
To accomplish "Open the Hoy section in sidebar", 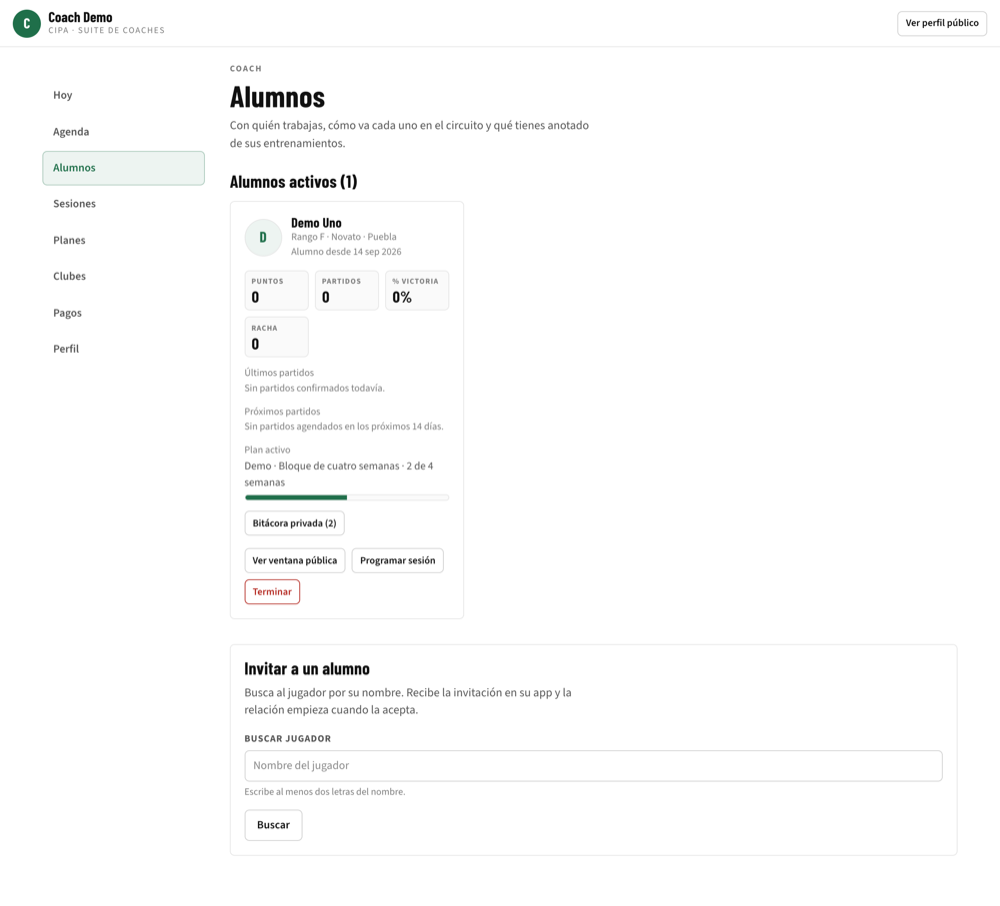I will click(124, 95).
